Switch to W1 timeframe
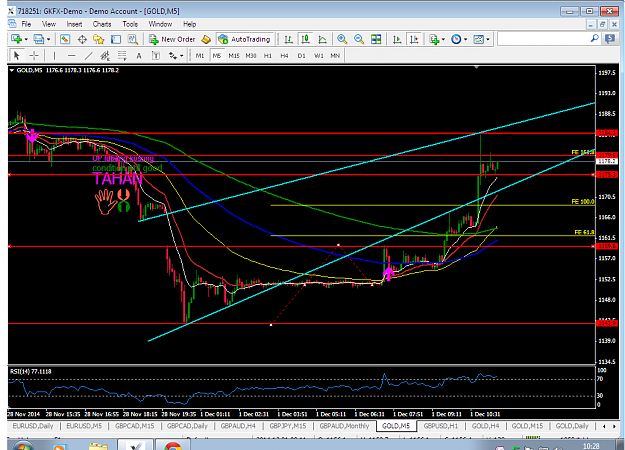The width and height of the screenshot is (625, 450). click(x=318, y=56)
